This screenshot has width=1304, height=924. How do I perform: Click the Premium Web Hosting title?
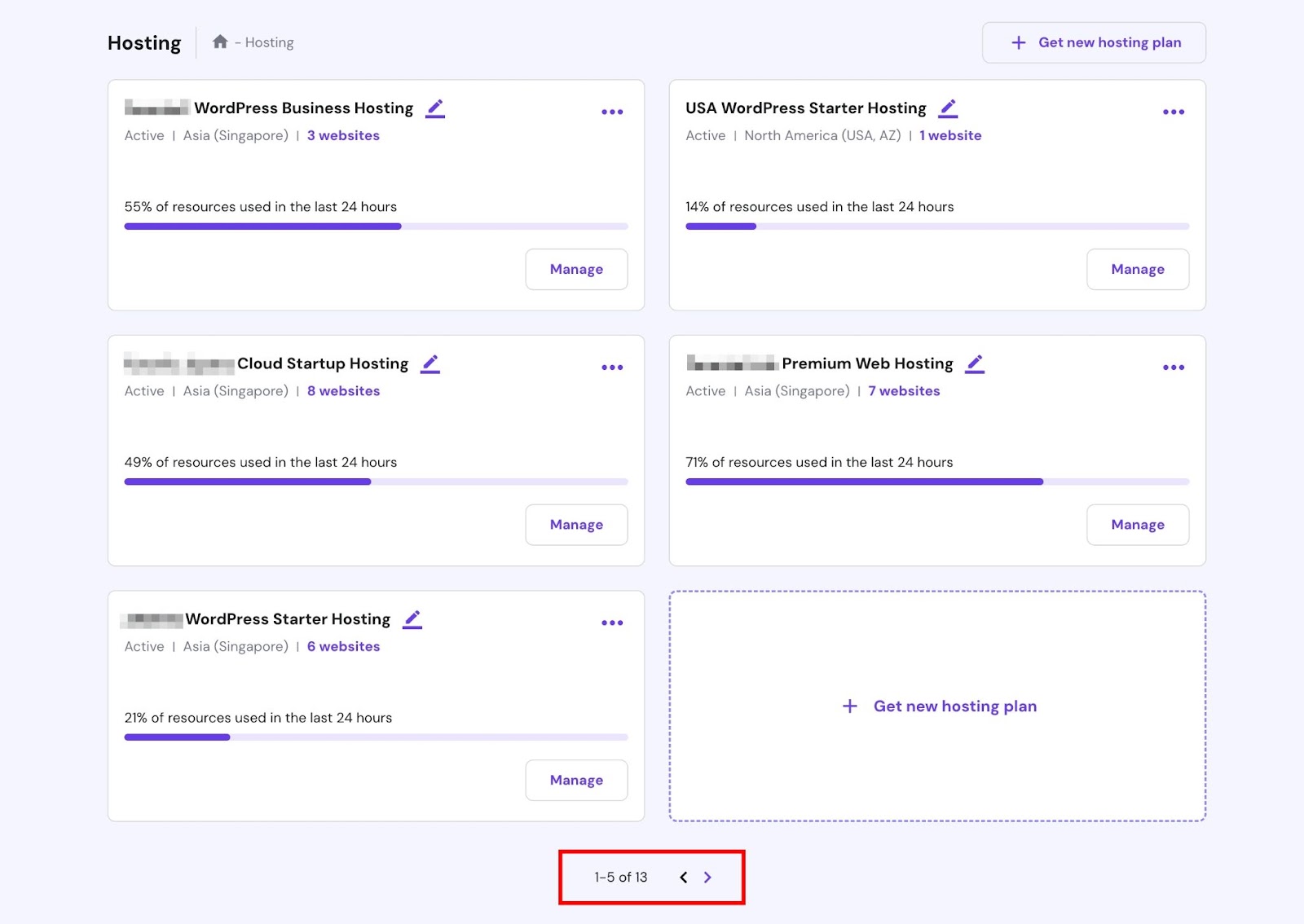point(867,363)
